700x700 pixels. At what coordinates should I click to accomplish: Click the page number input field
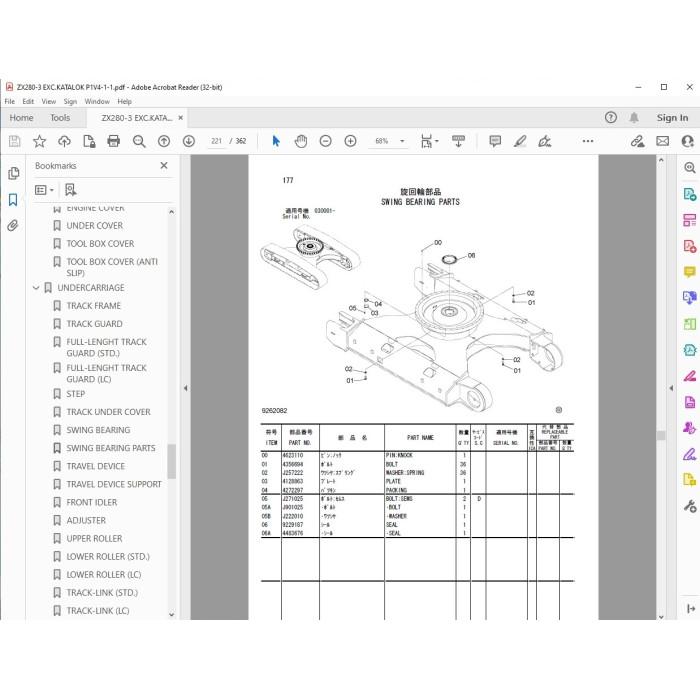tap(217, 142)
